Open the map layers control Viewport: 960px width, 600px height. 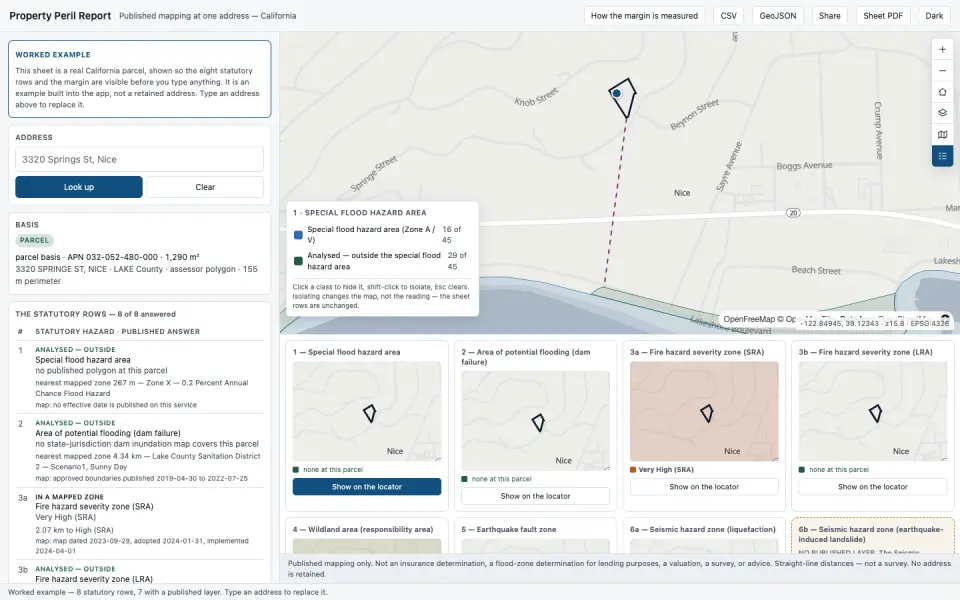click(942, 113)
